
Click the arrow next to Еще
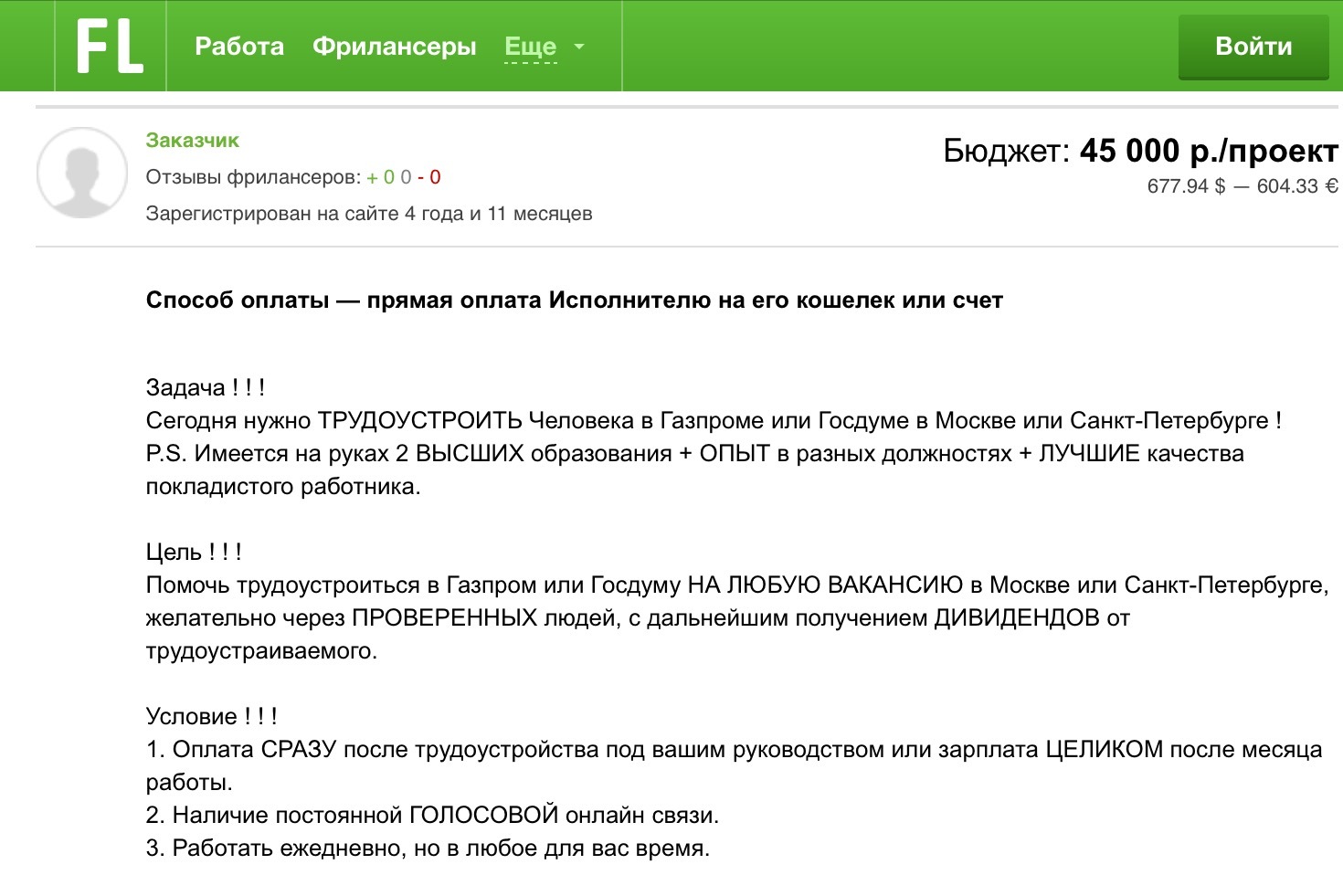(578, 47)
